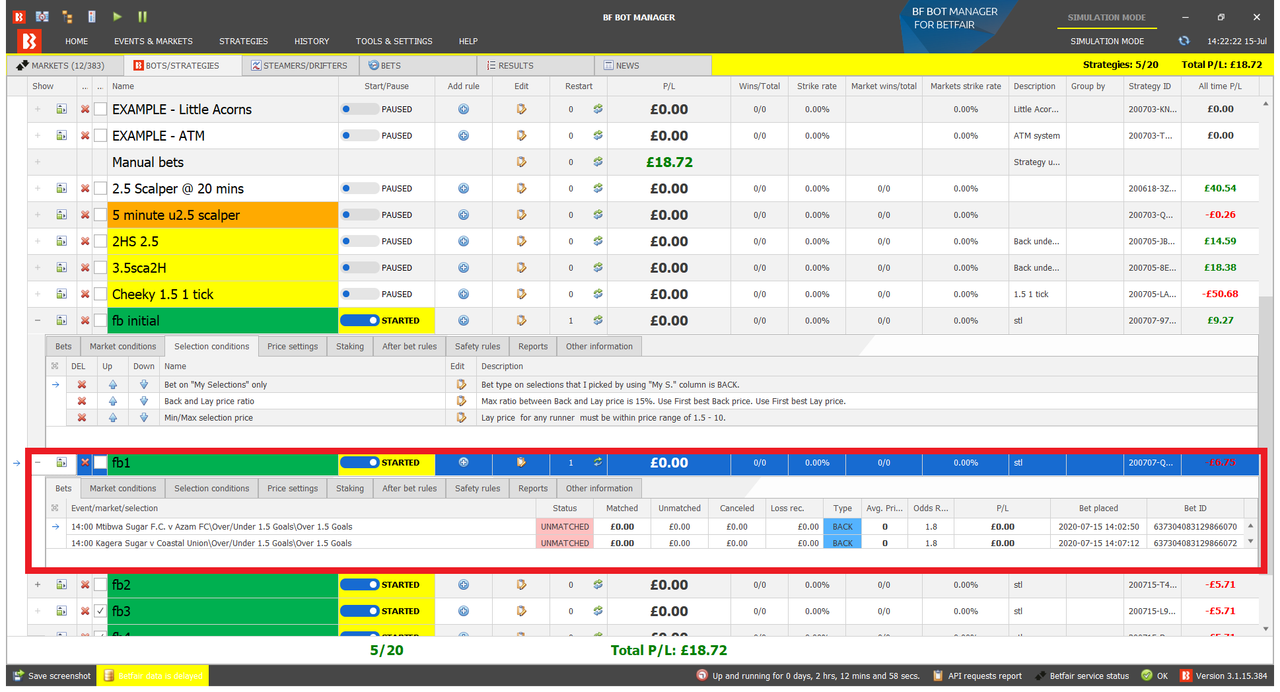Open Staking tab under fb initial

tap(350, 346)
